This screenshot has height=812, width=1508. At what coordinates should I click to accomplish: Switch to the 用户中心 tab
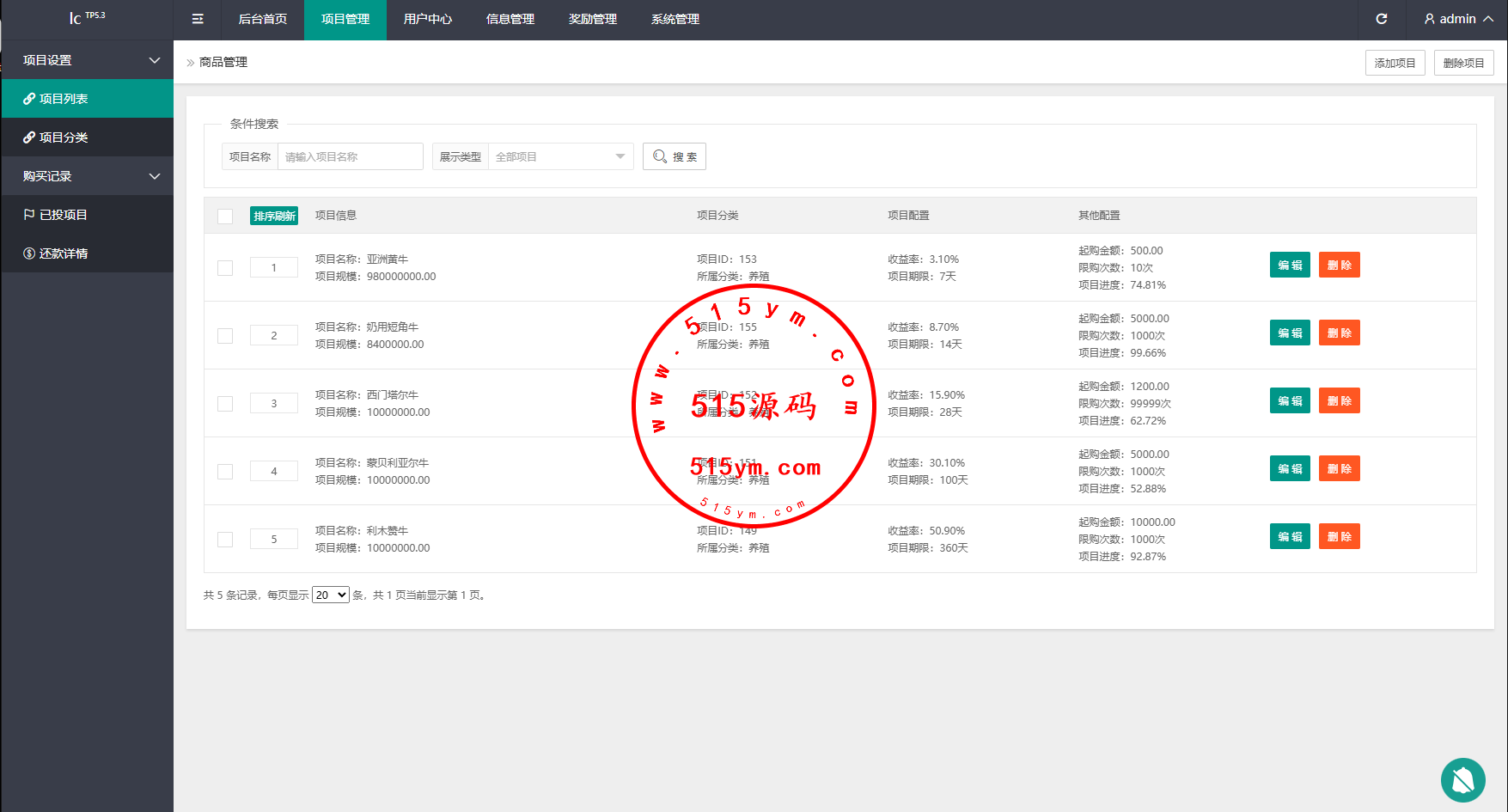427,19
